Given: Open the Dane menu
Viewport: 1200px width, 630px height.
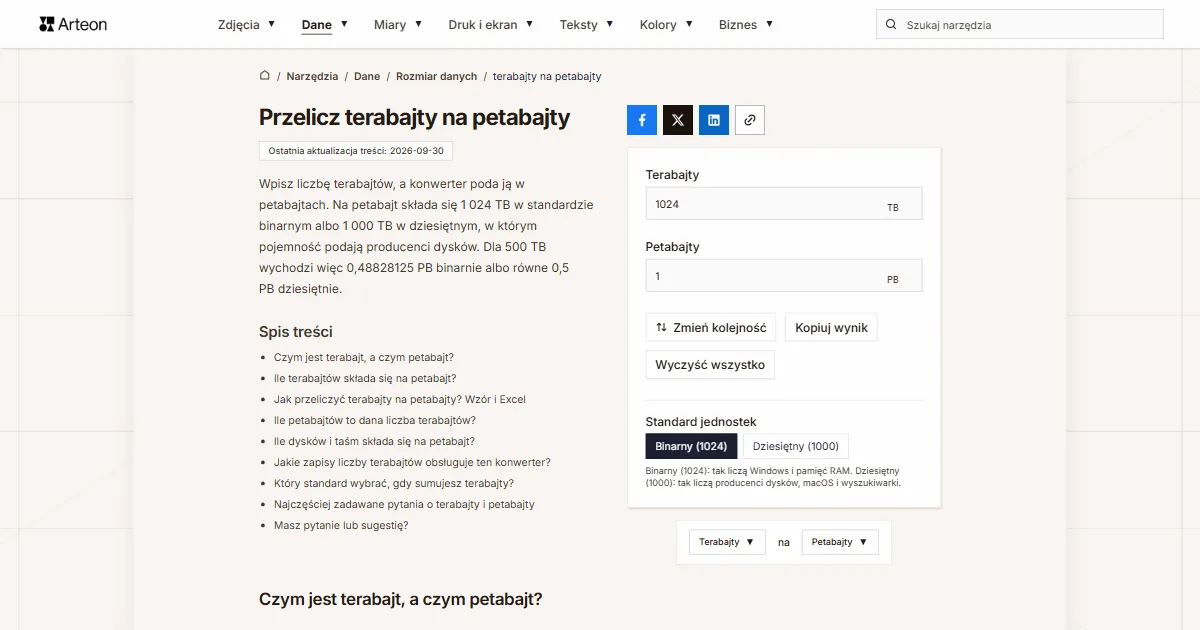Looking at the screenshot, I should [x=325, y=25].
